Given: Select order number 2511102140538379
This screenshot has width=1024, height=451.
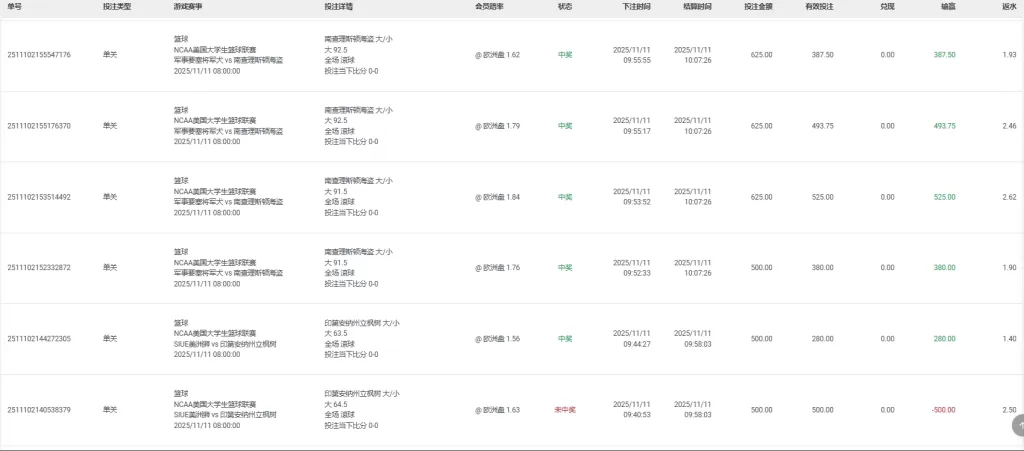Looking at the screenshot, I should [39, 410].
